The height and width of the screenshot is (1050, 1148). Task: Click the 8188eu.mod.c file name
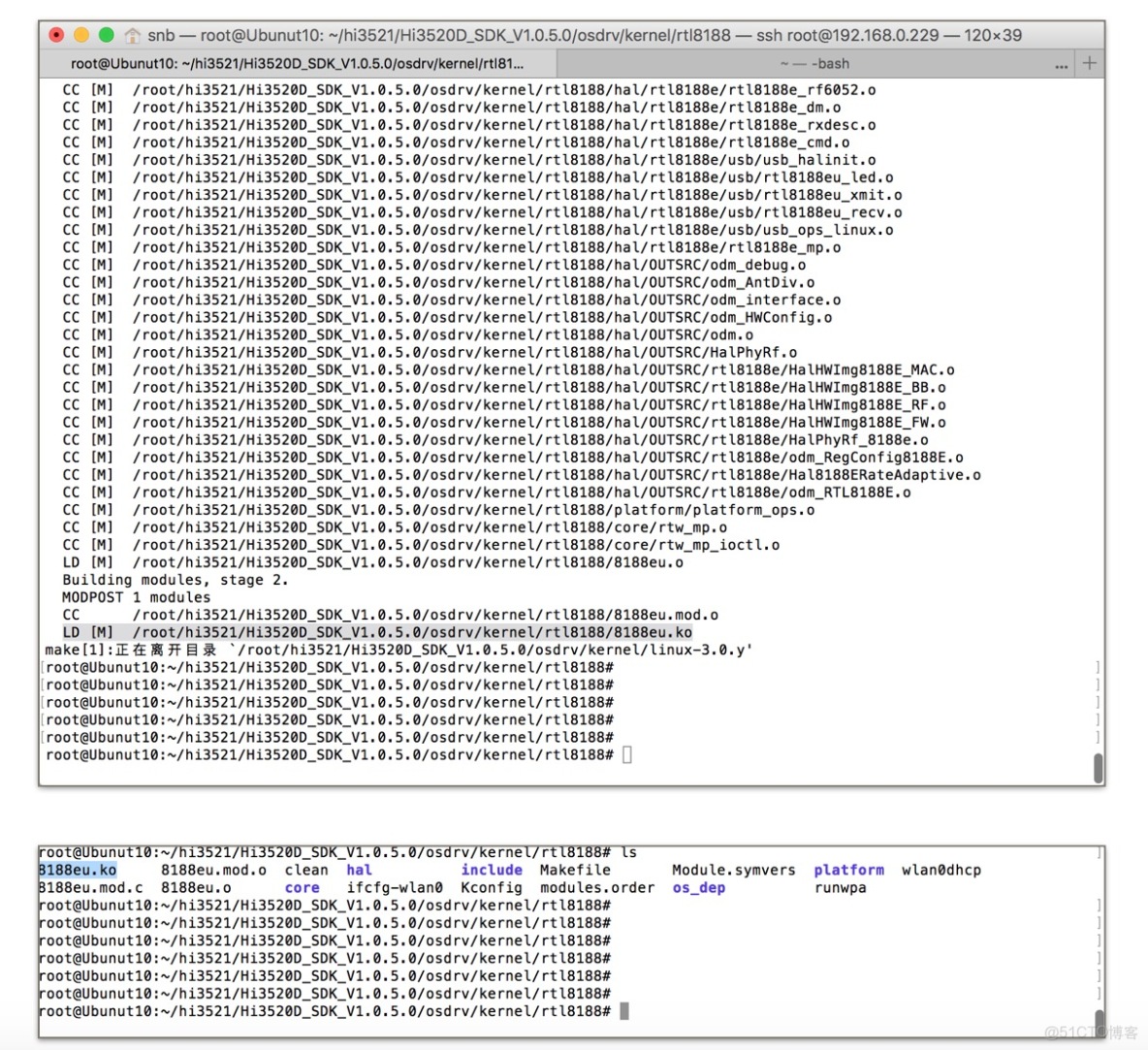coord(91,887)
